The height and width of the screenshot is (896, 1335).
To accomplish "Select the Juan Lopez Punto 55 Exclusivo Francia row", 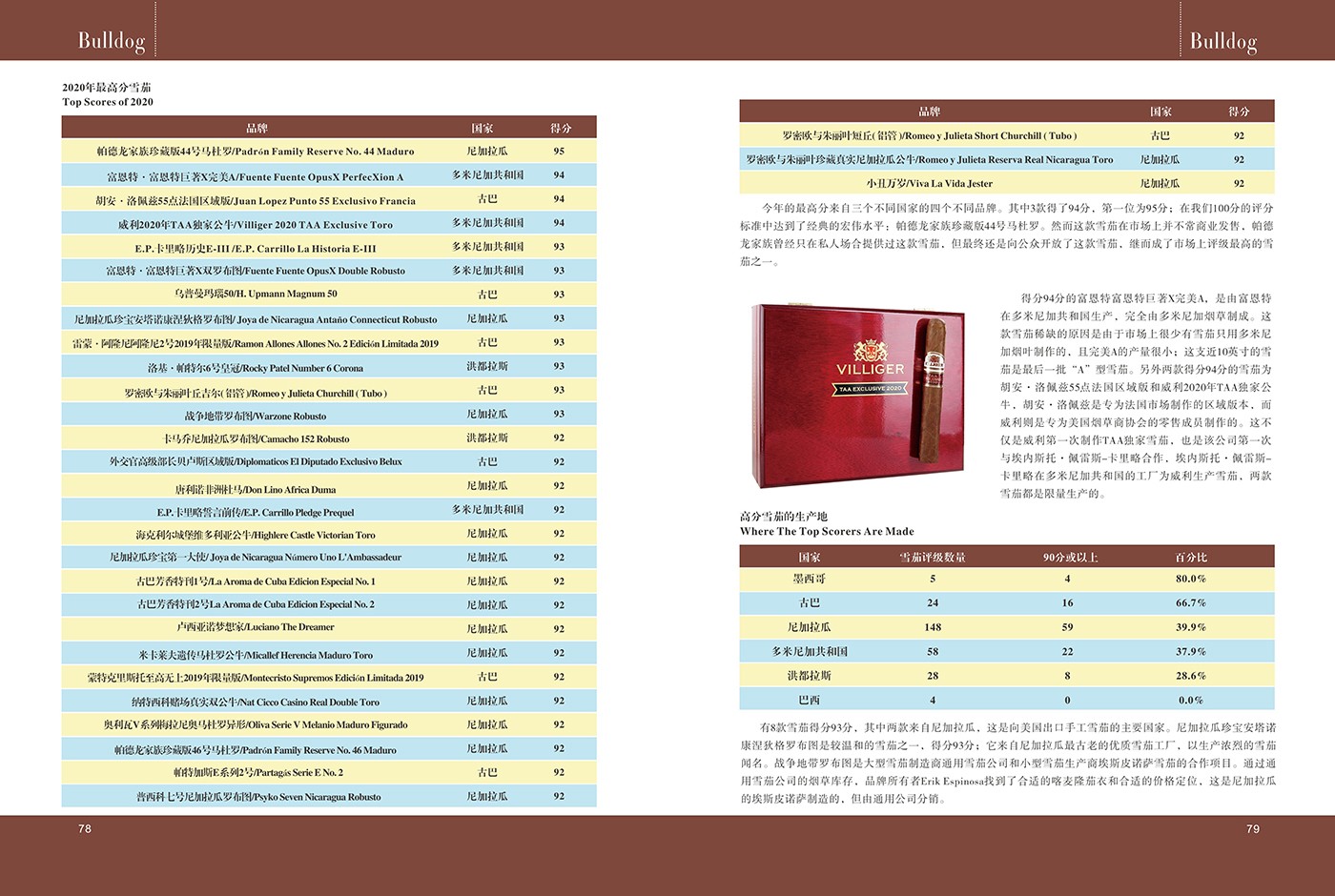I will click(329, 200).
